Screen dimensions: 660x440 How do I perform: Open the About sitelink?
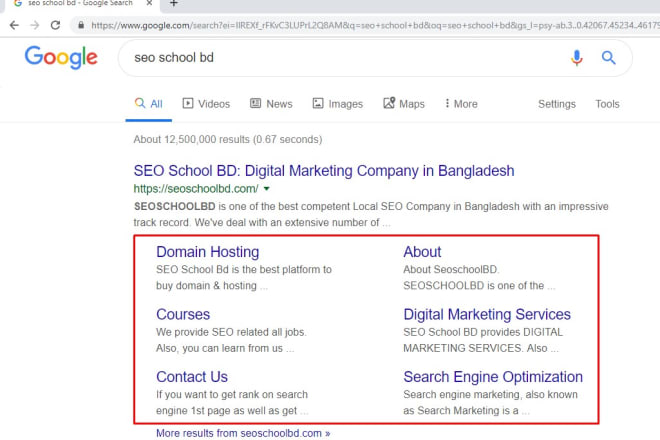point(422,252)
